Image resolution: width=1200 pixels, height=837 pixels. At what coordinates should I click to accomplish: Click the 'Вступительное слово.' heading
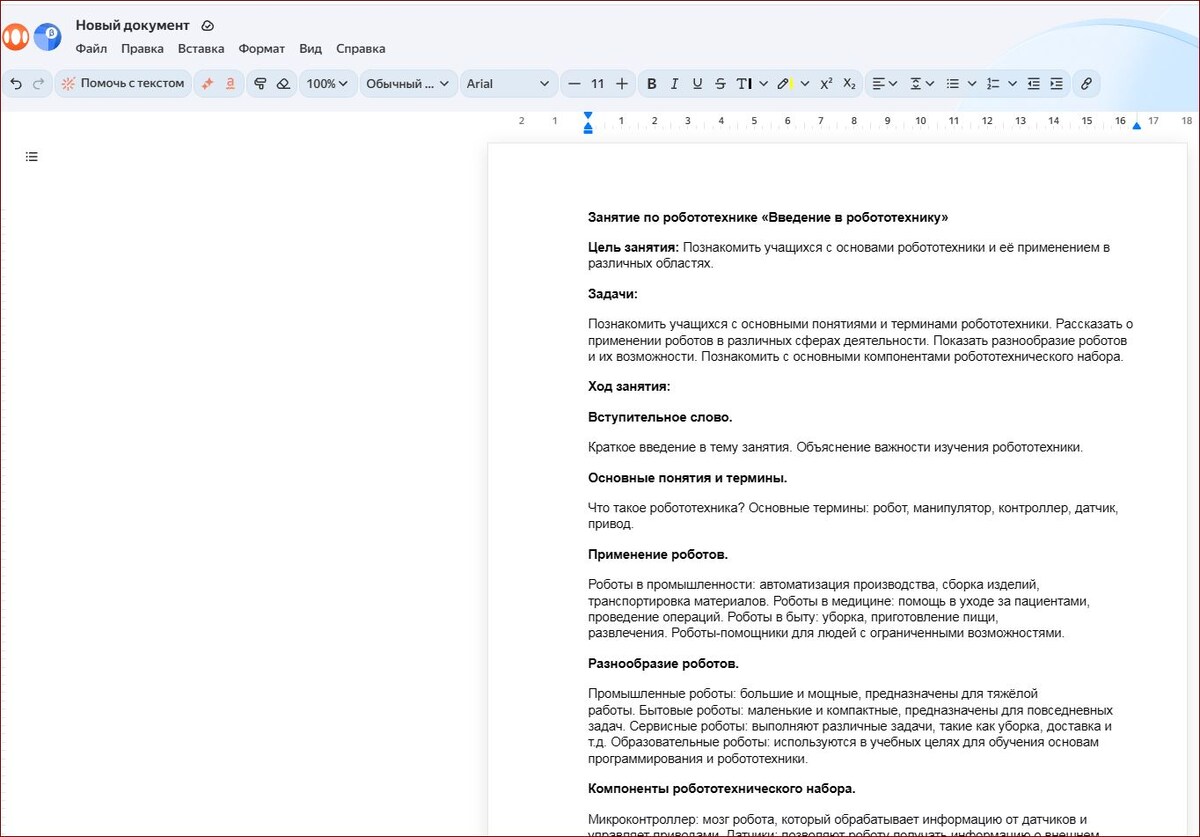[660, 417]
